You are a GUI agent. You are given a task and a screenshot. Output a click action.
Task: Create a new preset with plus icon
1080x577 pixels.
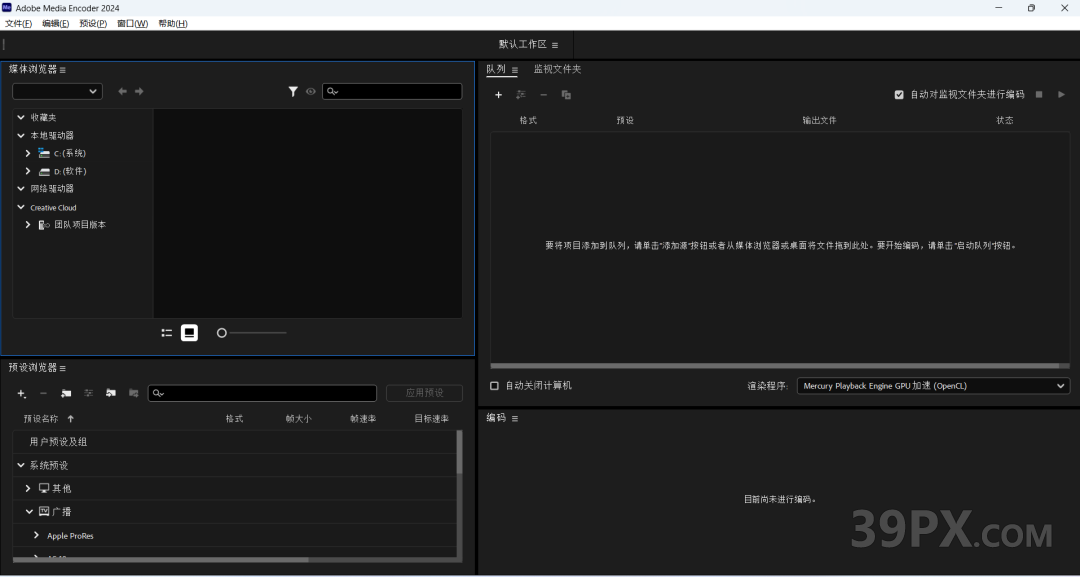pos(21,393)
